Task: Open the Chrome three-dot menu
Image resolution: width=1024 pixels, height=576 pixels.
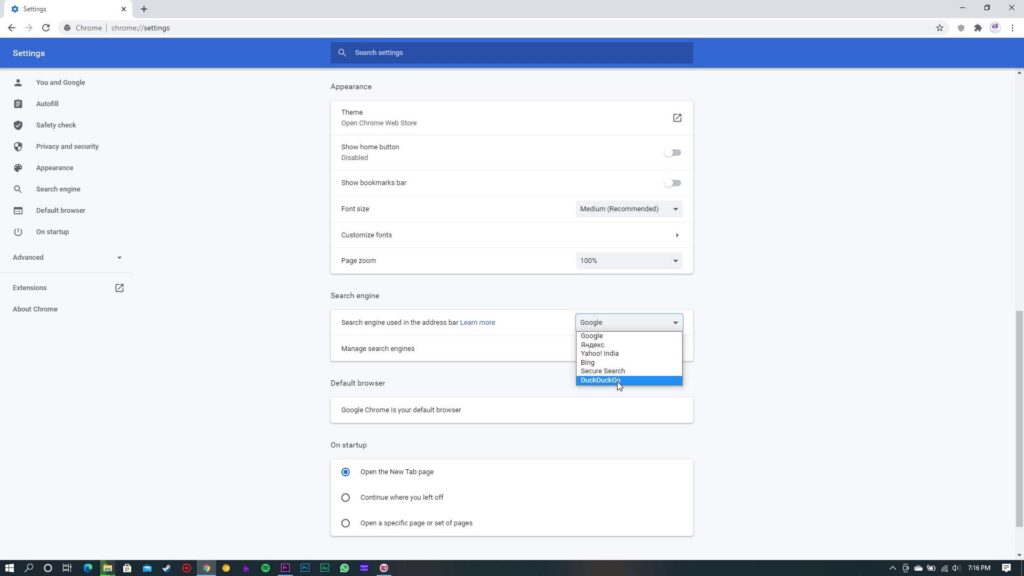Action: click(x=1012, y=28)
